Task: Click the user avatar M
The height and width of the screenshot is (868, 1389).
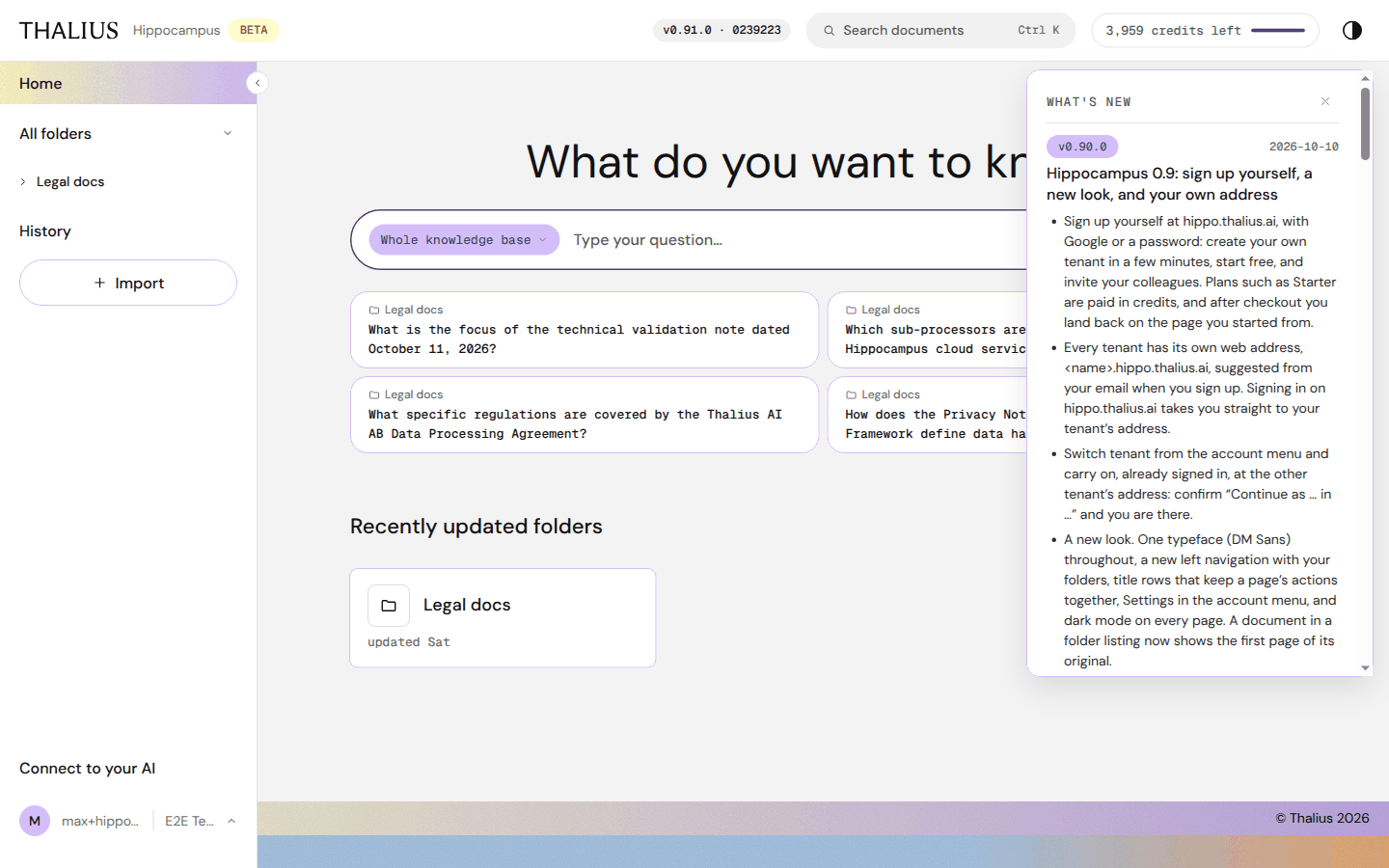Action: [x=35, y=821]
